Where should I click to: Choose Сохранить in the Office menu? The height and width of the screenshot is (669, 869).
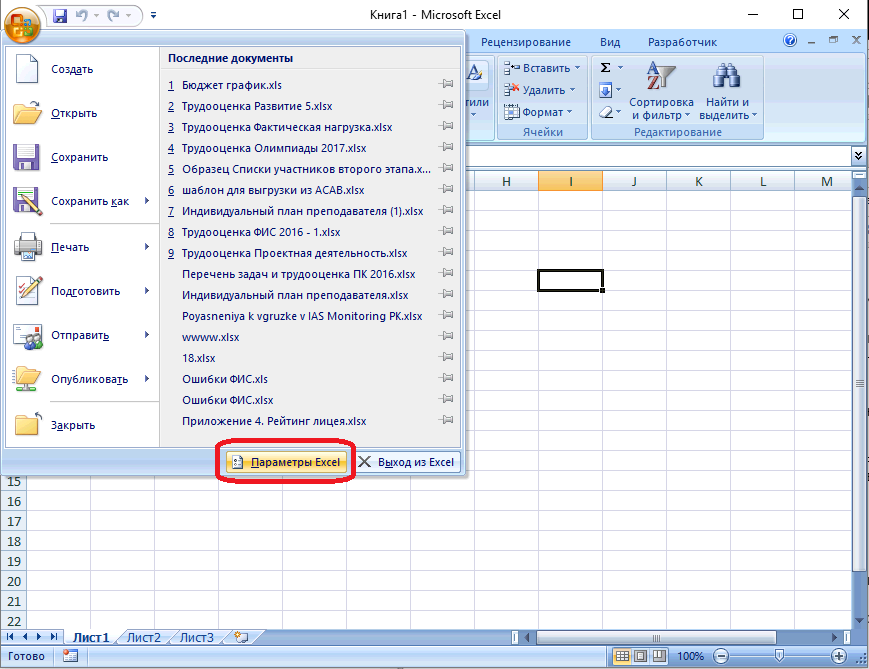click(x=83, y=157)
